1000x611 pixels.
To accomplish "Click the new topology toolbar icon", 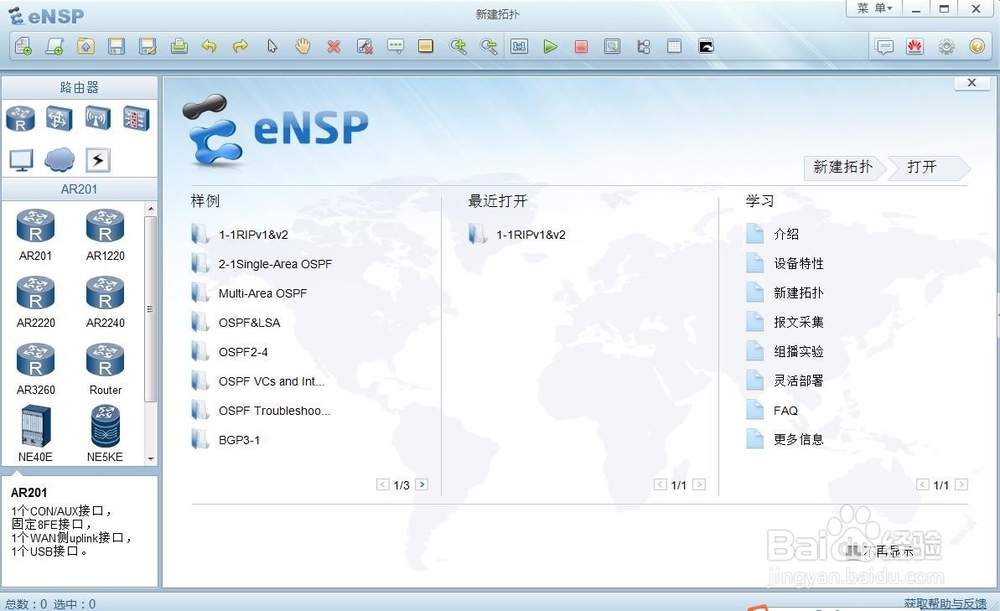I will pos(24,47).
